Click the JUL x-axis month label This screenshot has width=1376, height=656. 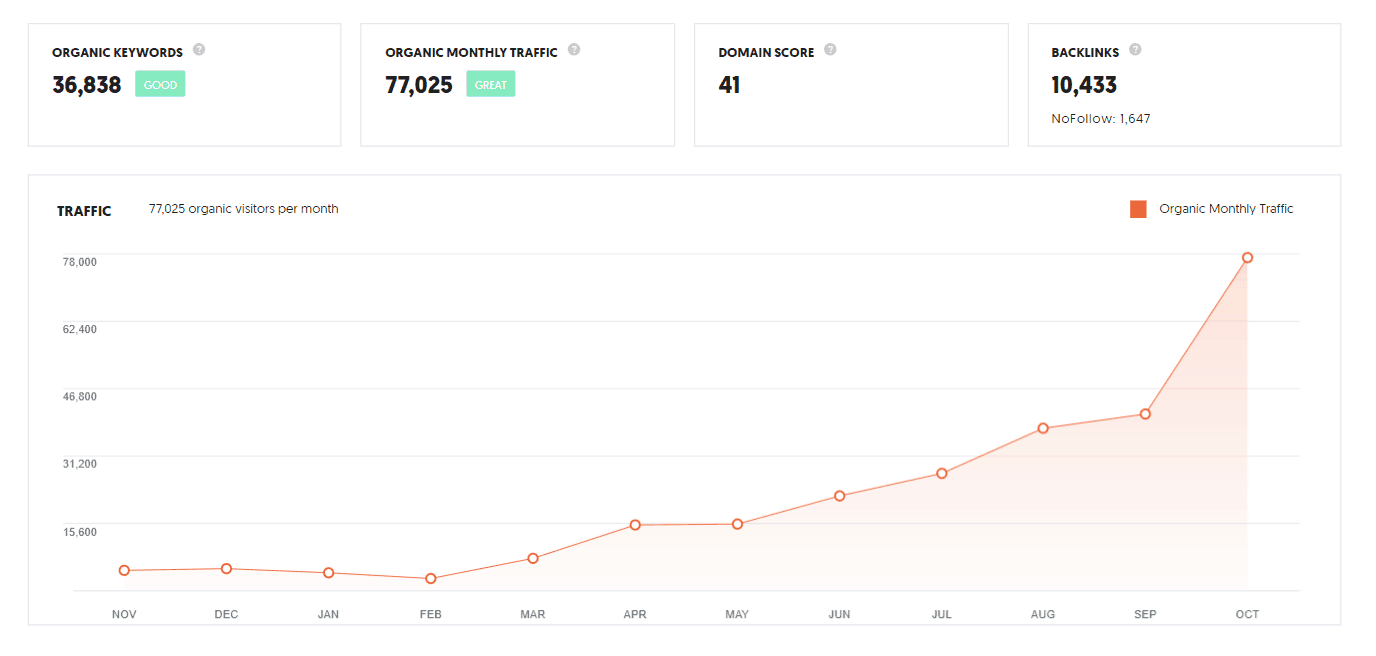coord(942,614)
